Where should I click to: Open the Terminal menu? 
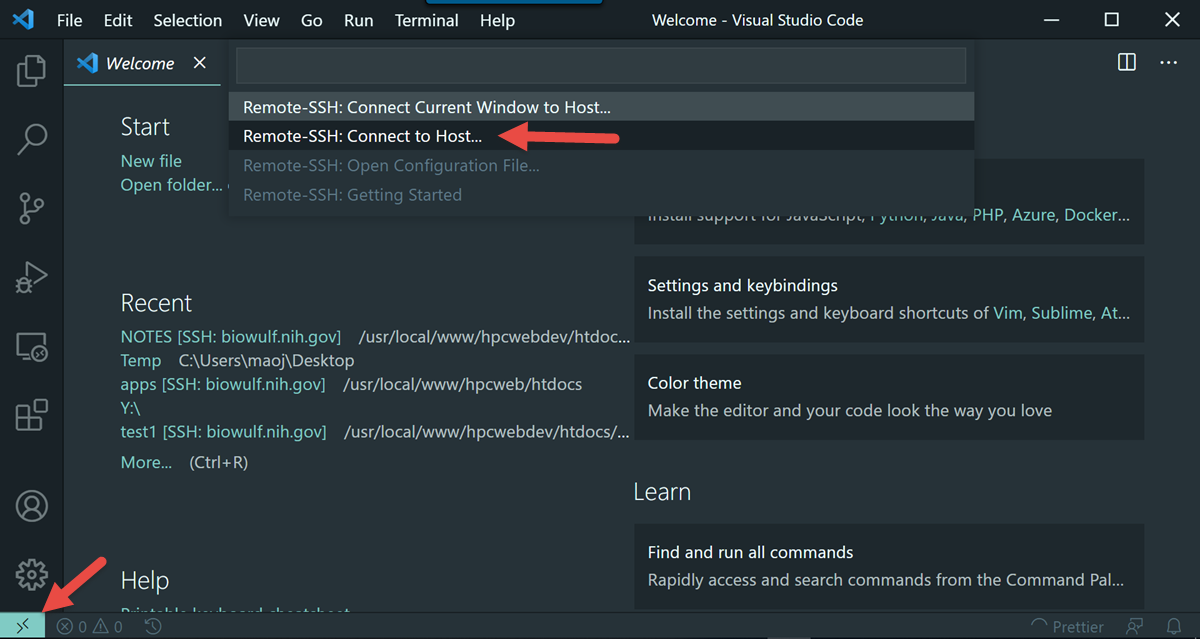[x=426, y=20]
